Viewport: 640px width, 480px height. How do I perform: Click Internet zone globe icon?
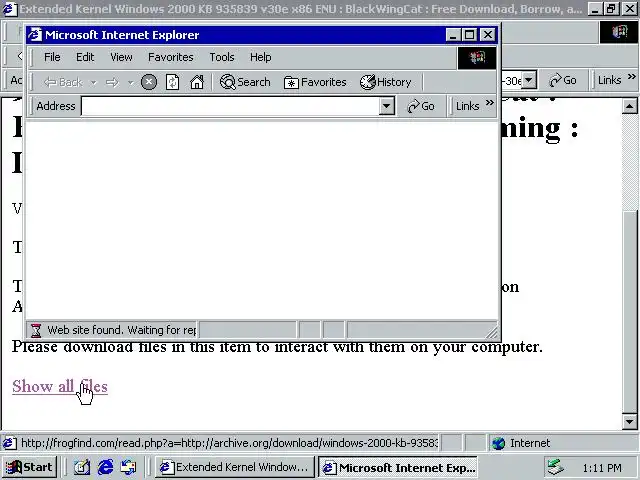click(x=498, y=443)
